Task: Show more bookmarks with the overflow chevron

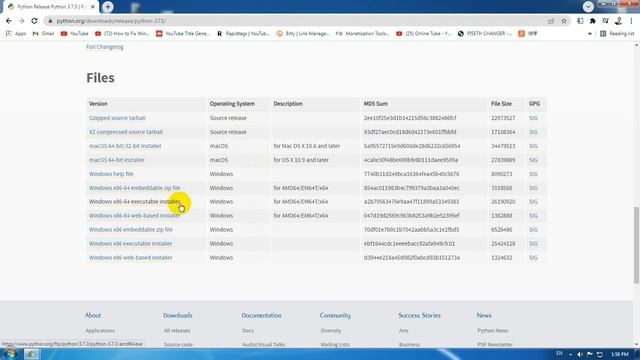Action: tap(589, 33)
